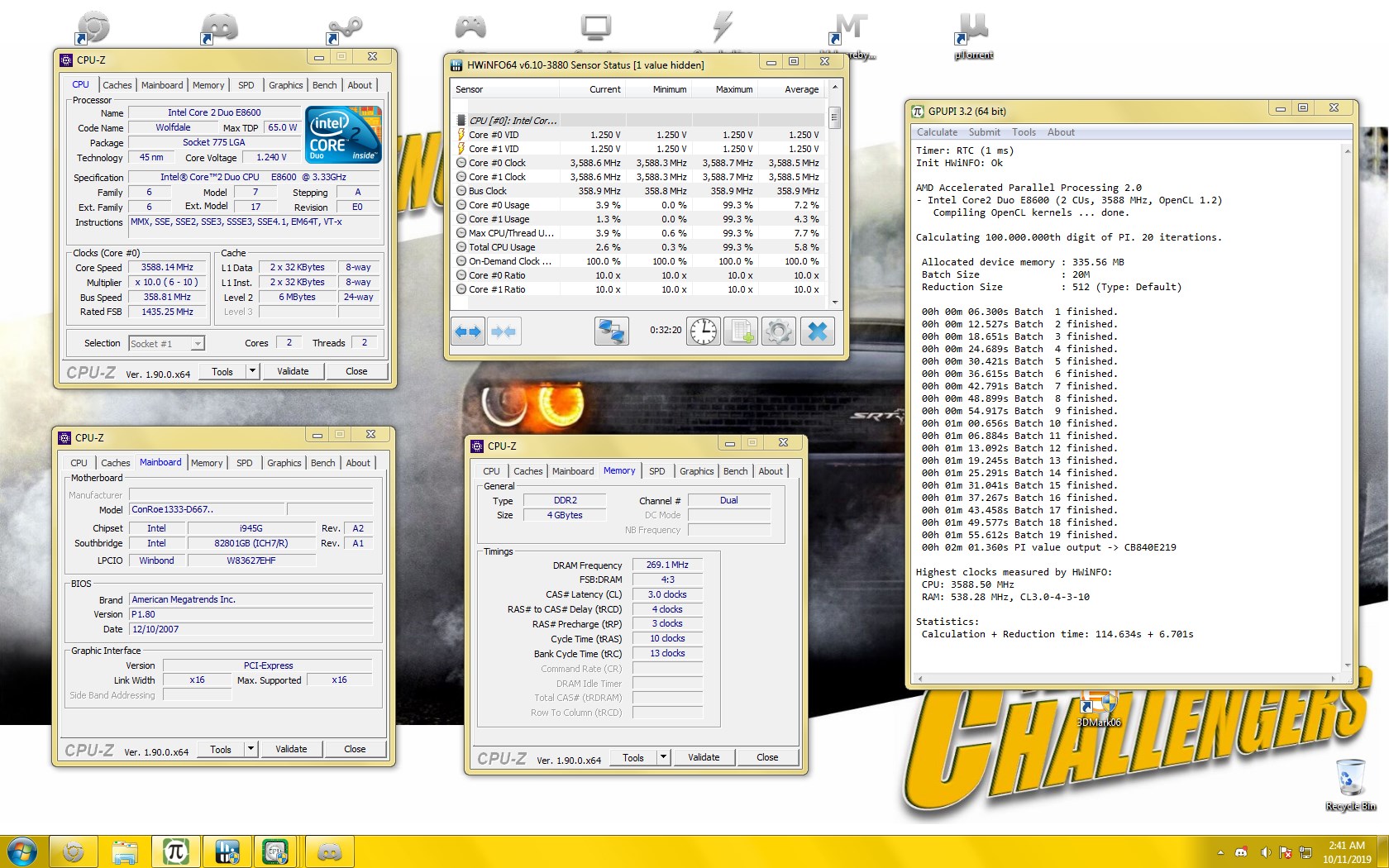The width and height of the screenshot is (1389, 868).
Task: Open Recycle Bin desktop icon
Action: click(x=1350, y=785)
